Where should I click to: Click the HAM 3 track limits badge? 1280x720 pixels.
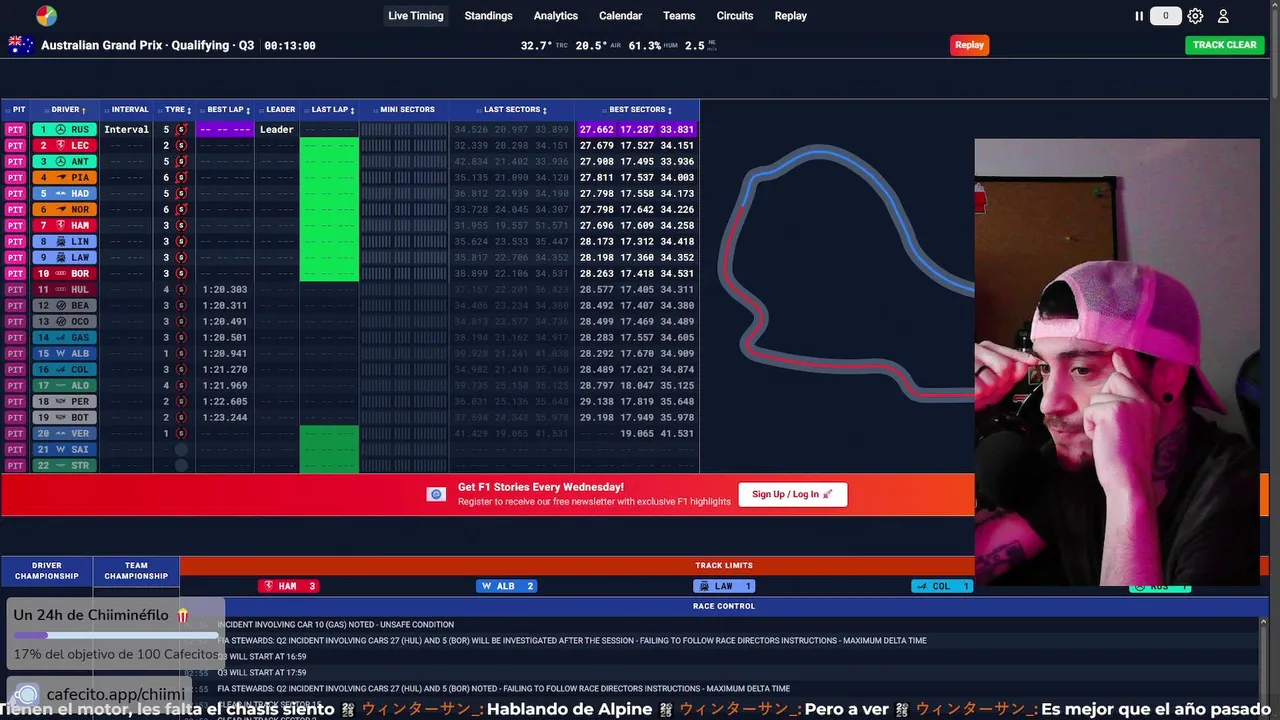coord(288,586)
